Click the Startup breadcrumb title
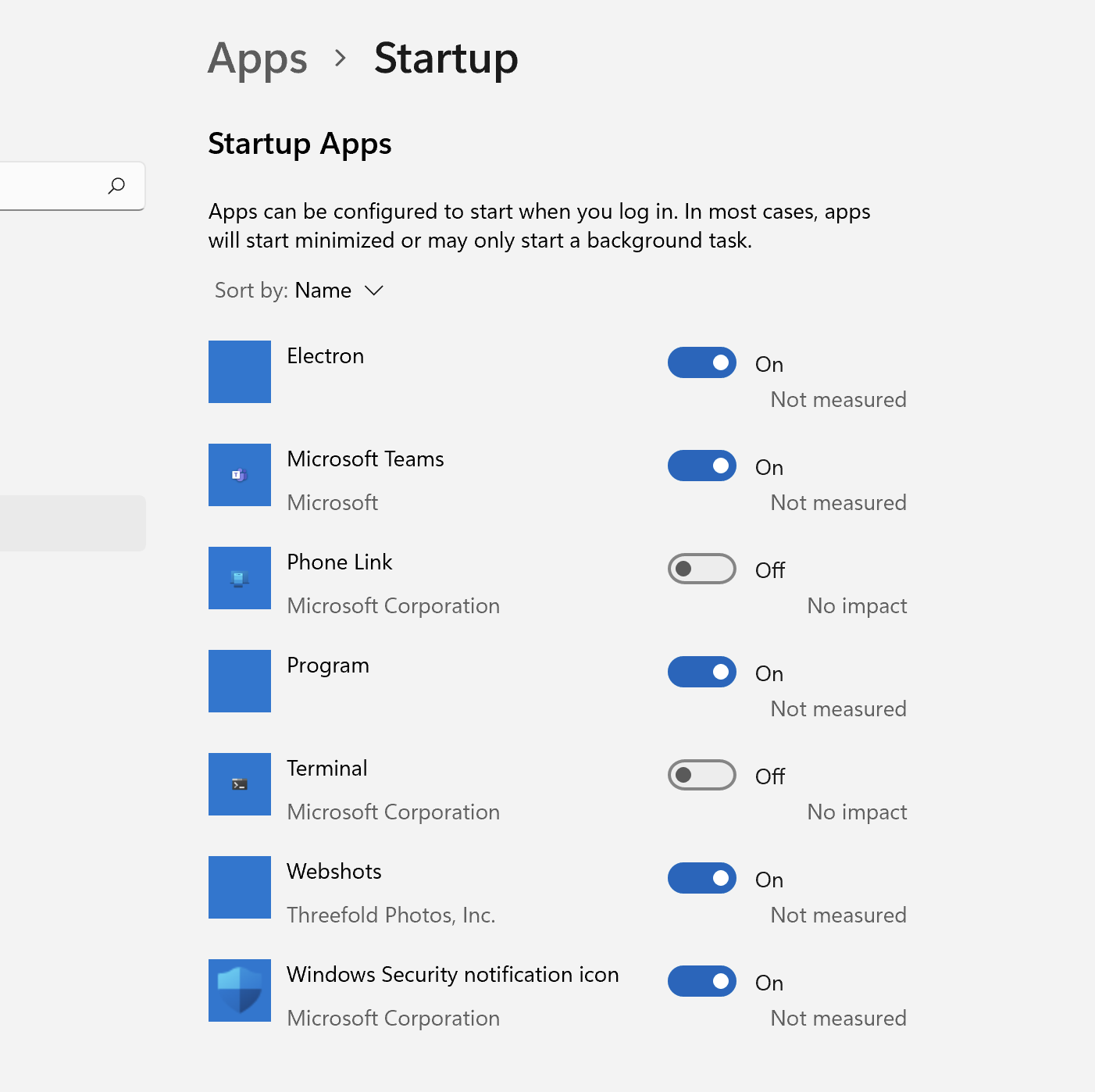 click(446, 59)
